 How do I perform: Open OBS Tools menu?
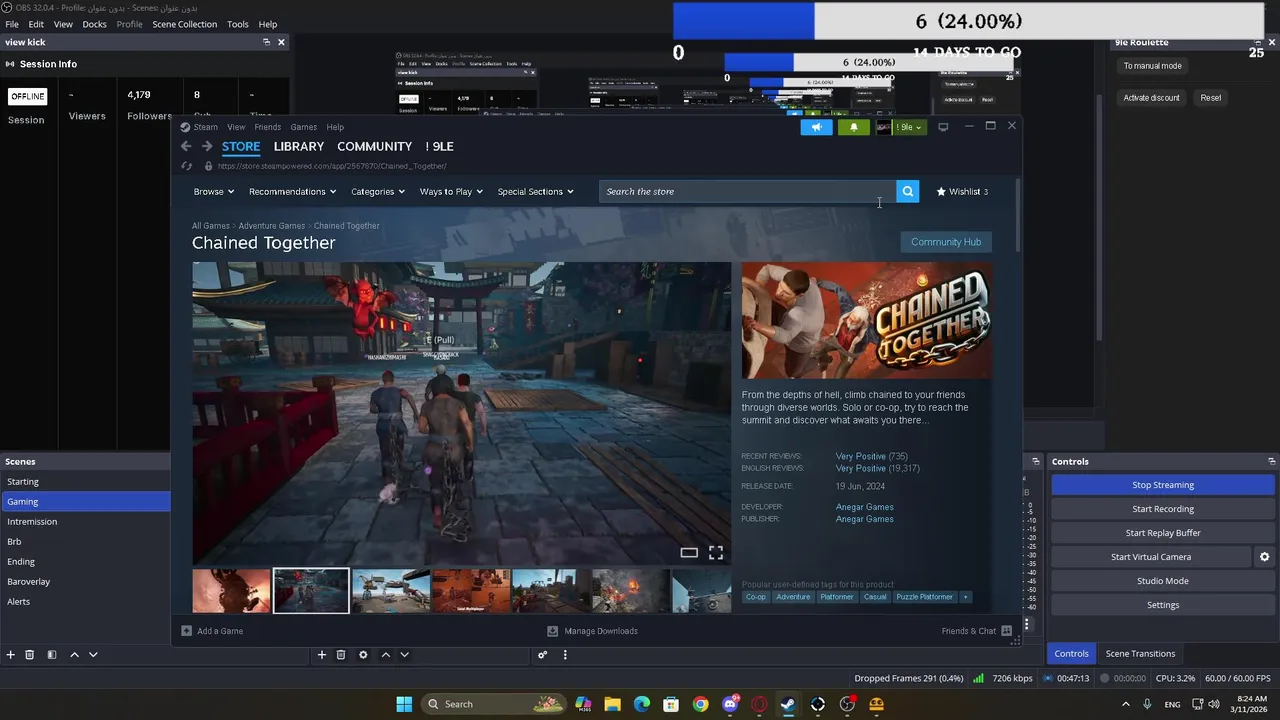(238, 24)
